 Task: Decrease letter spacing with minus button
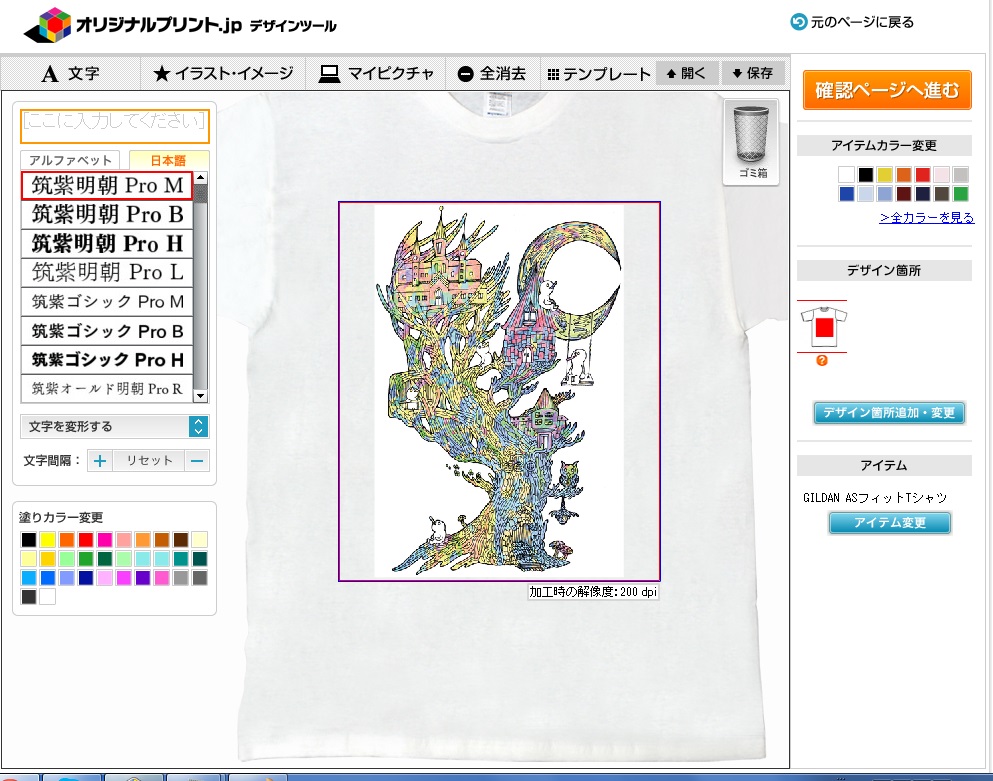[197, 460]
